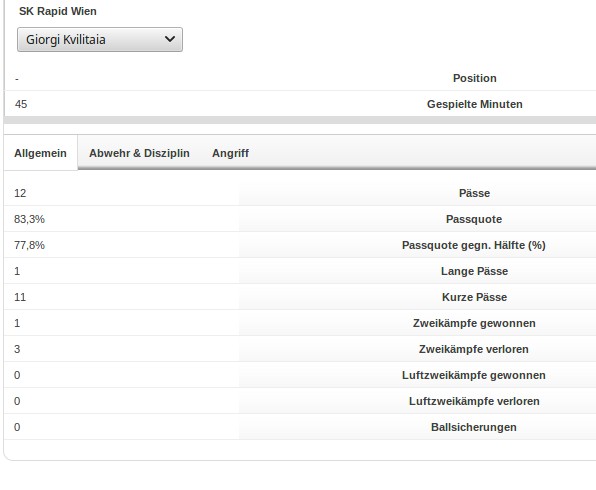596x490 pixels.
Task: Click the 83,3% pass rate value
Action: coord(29,219)
